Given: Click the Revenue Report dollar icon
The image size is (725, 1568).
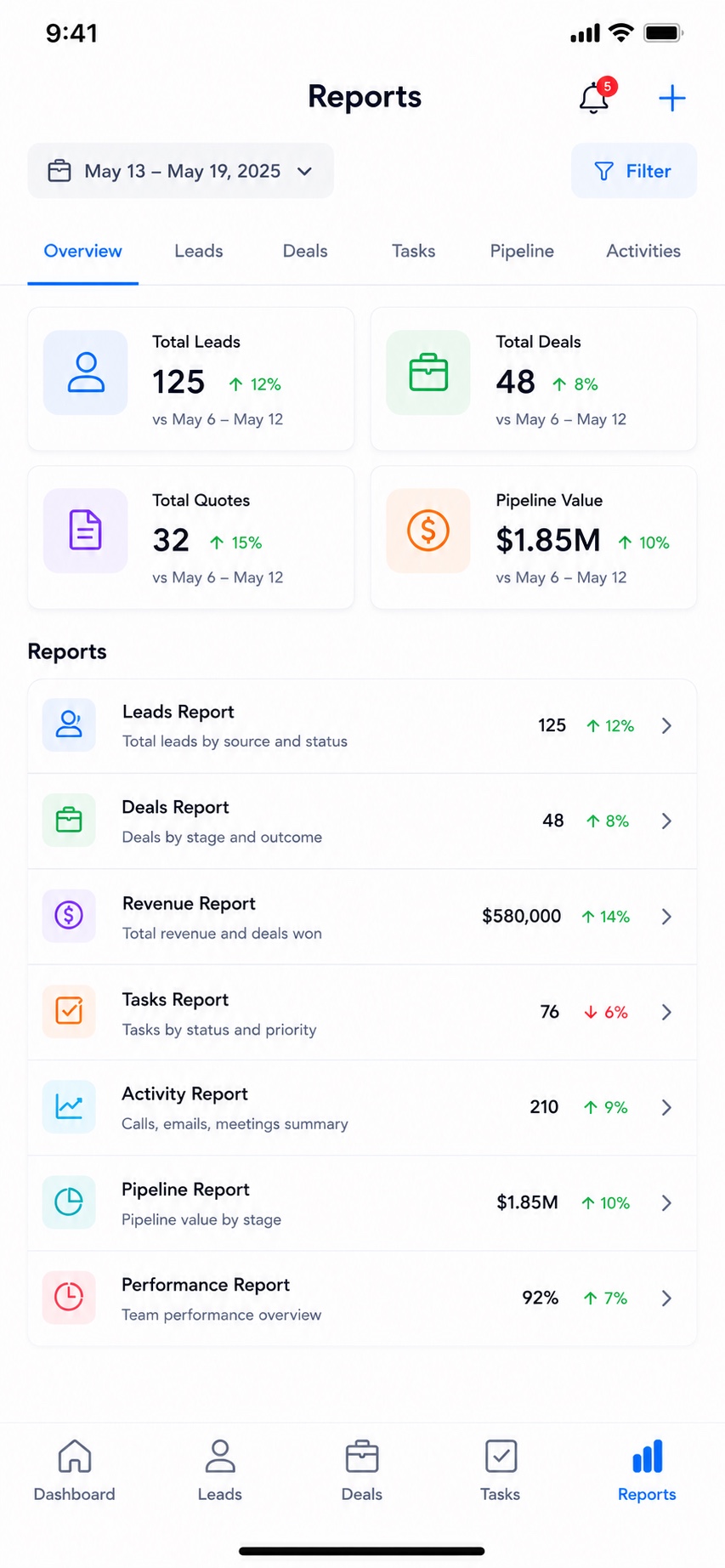Looking at the screenshot, I should 69,915.
